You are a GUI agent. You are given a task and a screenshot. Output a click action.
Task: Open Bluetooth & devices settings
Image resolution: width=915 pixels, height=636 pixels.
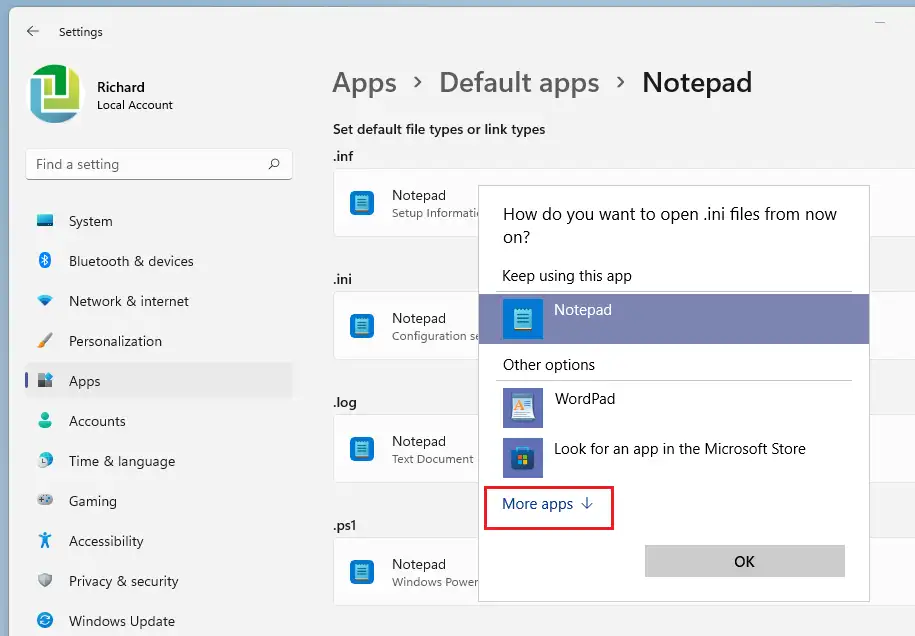(131, 261)
